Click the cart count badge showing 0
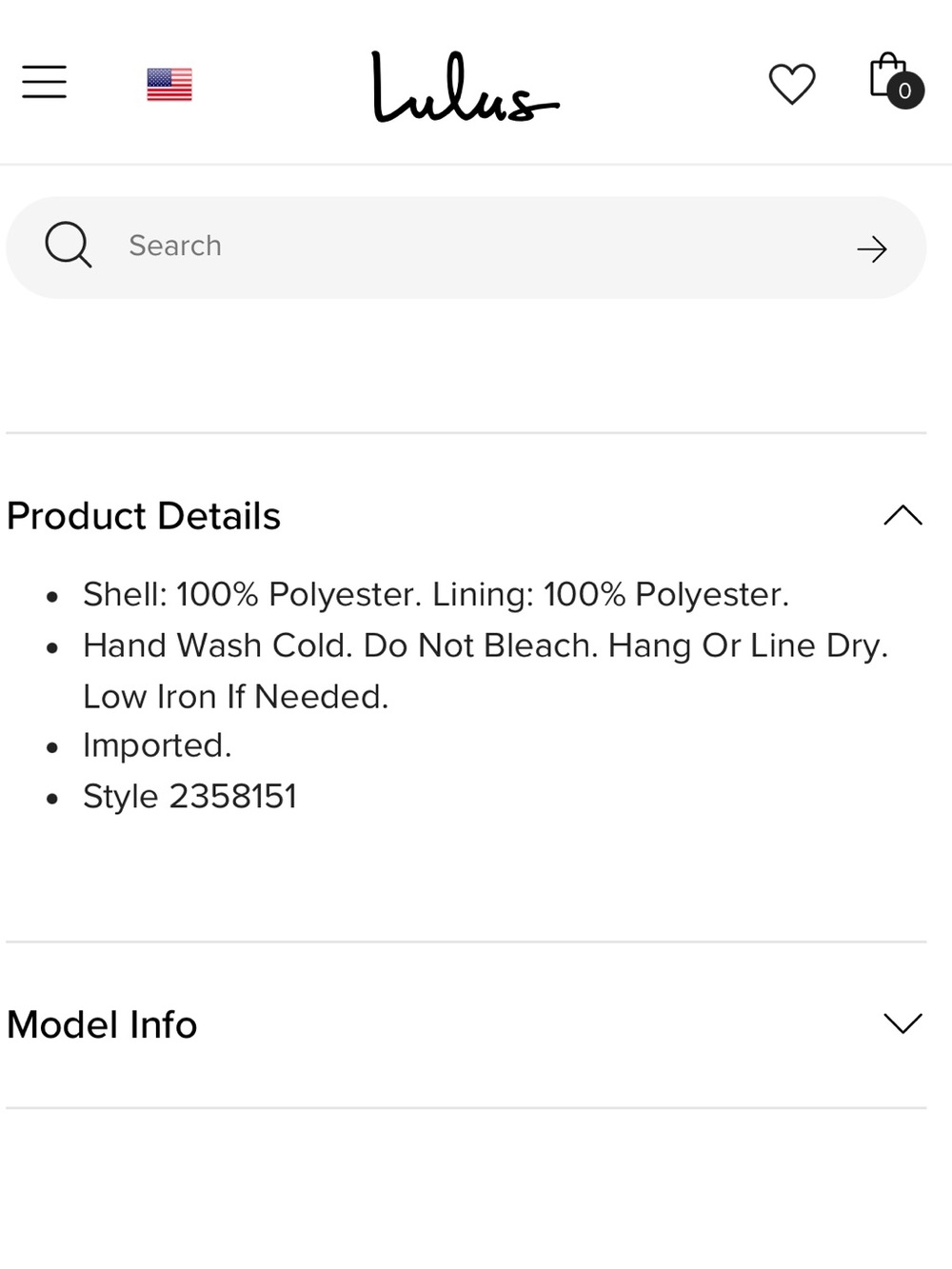This screenshot has height=1269, width=952. [905, 90]
